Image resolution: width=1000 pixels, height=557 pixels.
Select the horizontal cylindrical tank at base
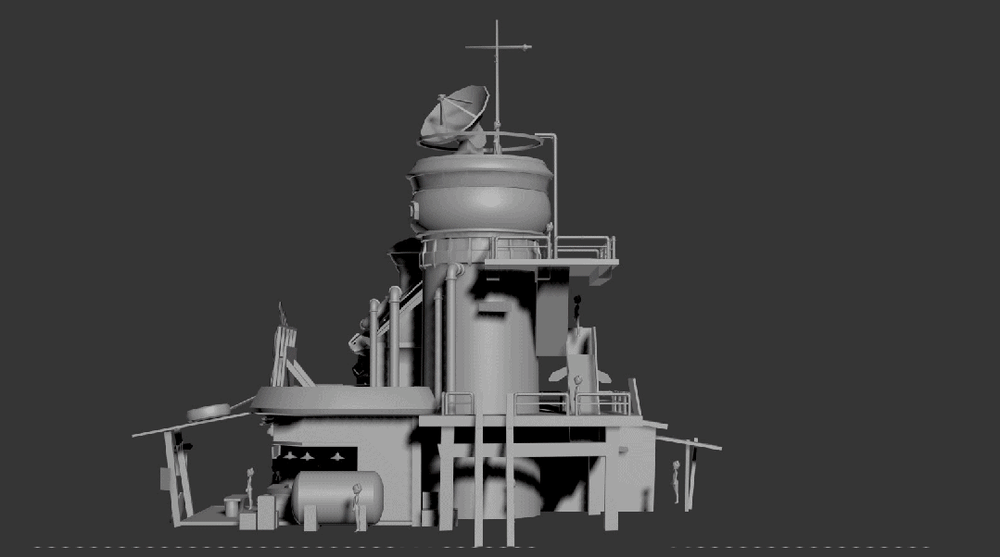(337, 497)
